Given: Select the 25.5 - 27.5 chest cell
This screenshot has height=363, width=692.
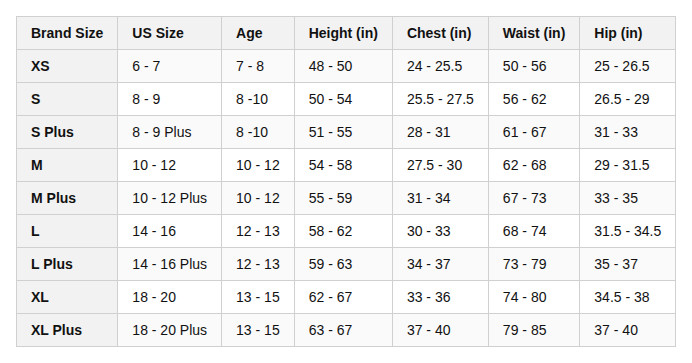Looking at the screenshot, I should pyautogui.click(x=440, y=99).
